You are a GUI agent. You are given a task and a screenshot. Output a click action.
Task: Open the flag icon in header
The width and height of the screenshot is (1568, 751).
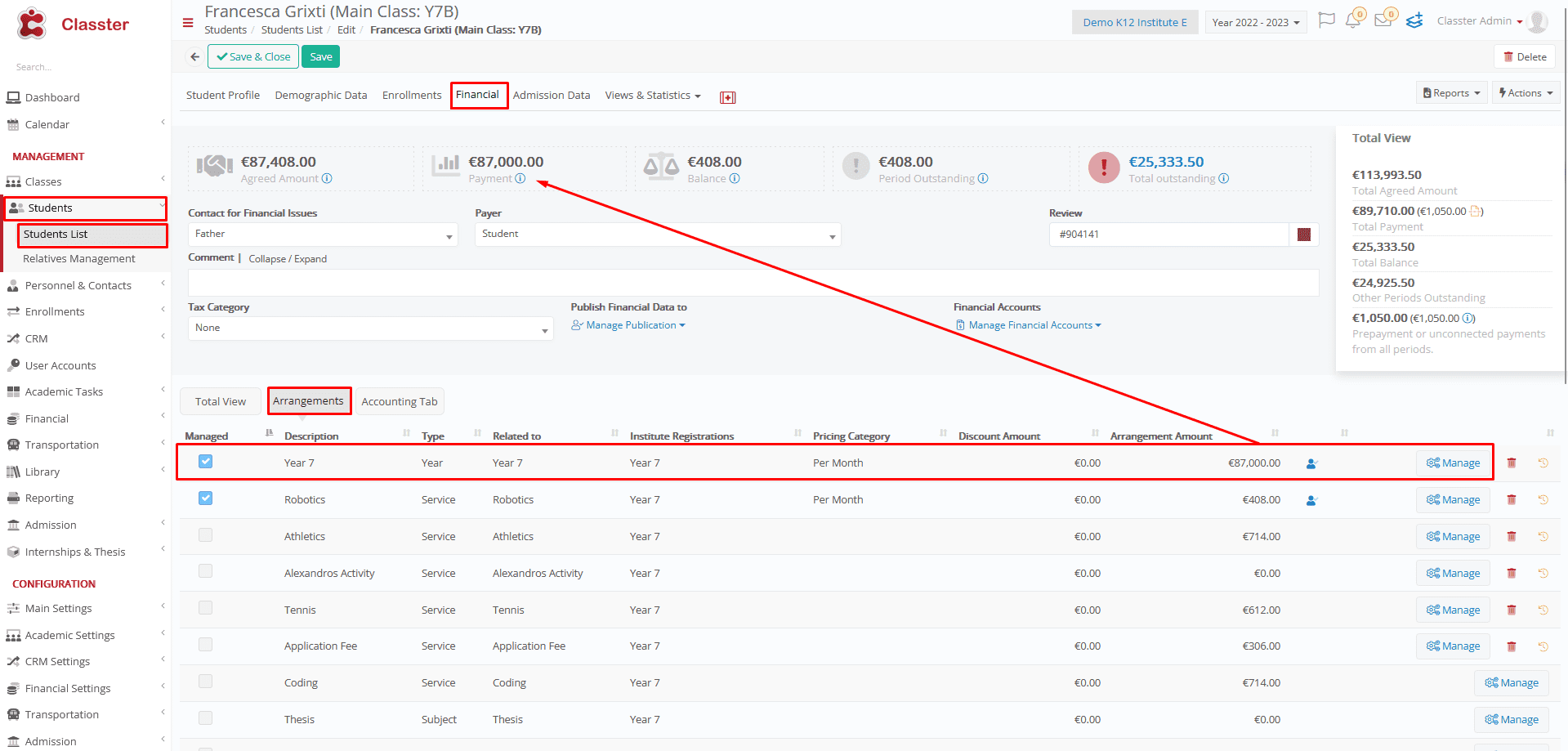point(1326,20)
